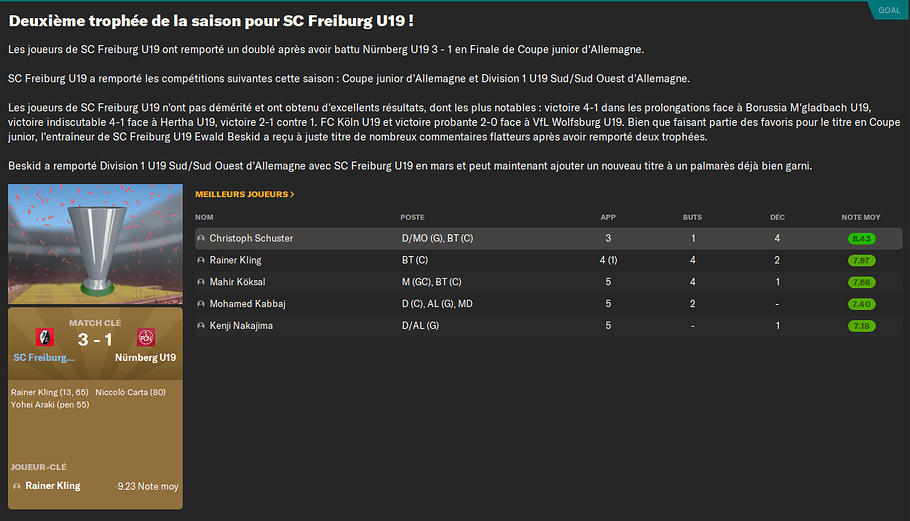Click the player icon beside Christoph Schuster
This screenshot has height=521, width=910.
[201, 239]
